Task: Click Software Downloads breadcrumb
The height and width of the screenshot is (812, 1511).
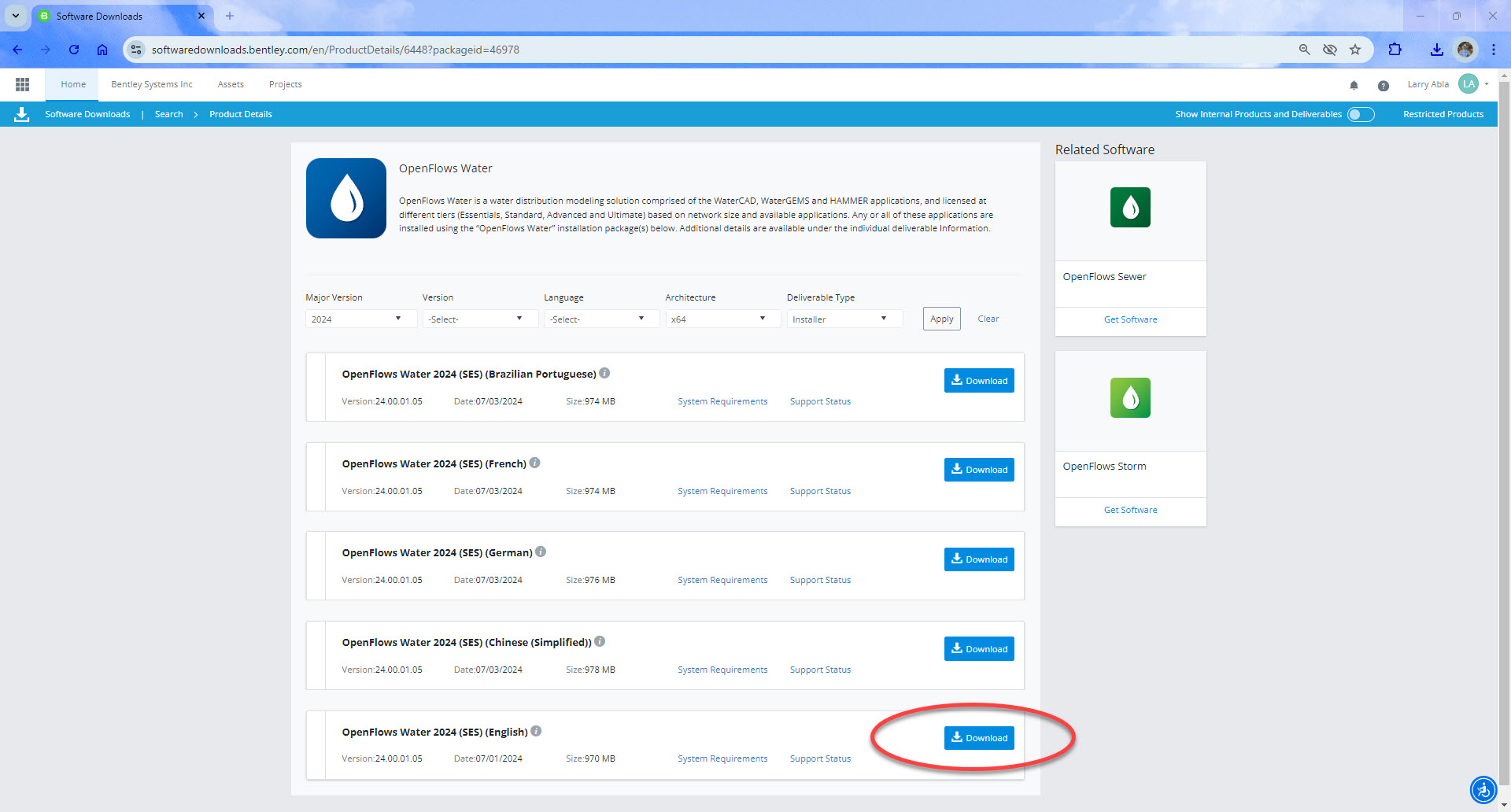Action: pos(87,114)
